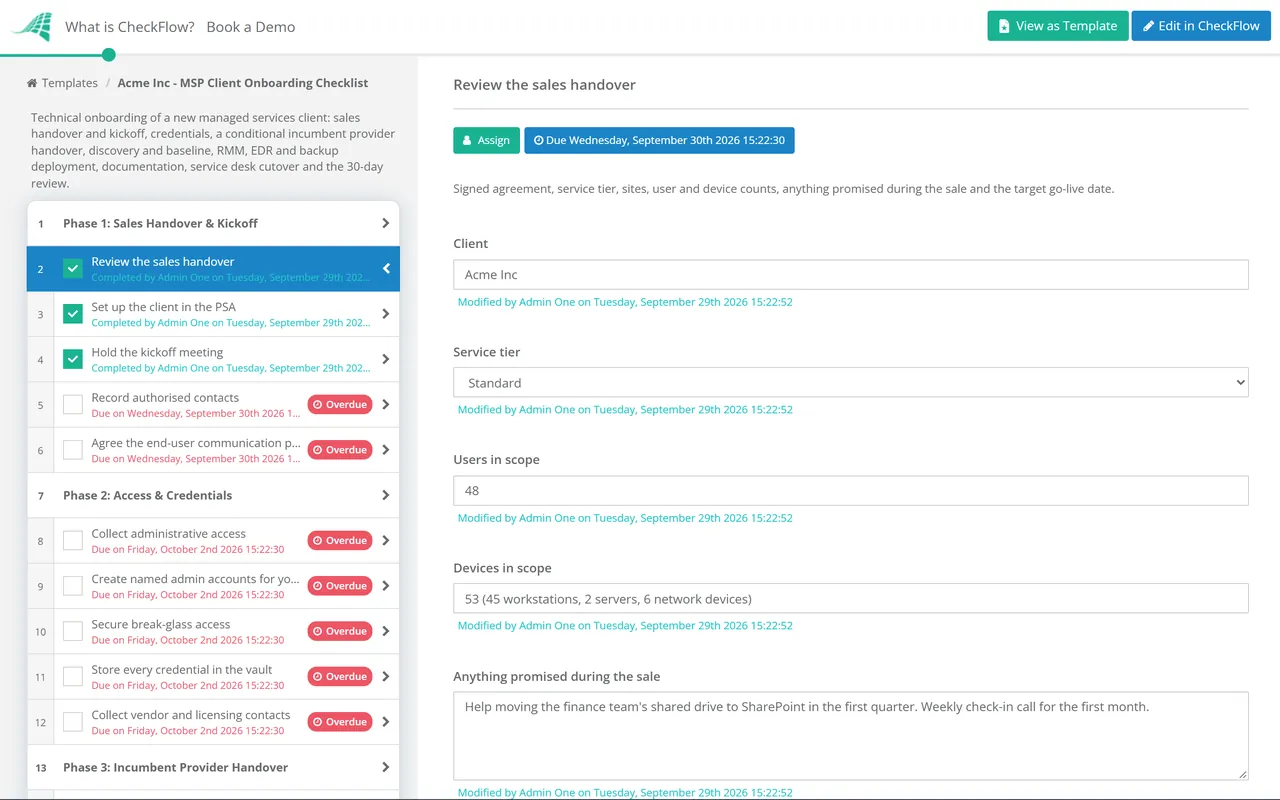This screenshot has width=1280, height=800.
Task: Open the Service tier dropdown
Action: tap(851, 383)
